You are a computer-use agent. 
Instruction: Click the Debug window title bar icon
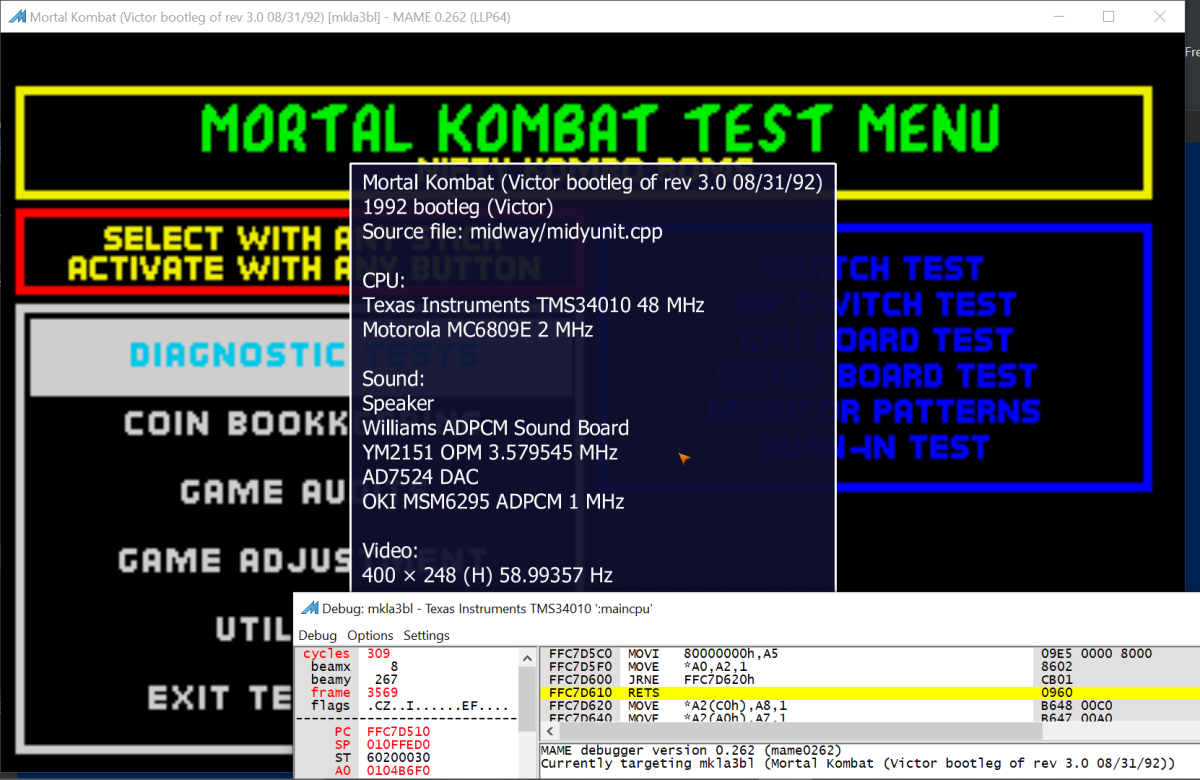(x=310, y=608)
